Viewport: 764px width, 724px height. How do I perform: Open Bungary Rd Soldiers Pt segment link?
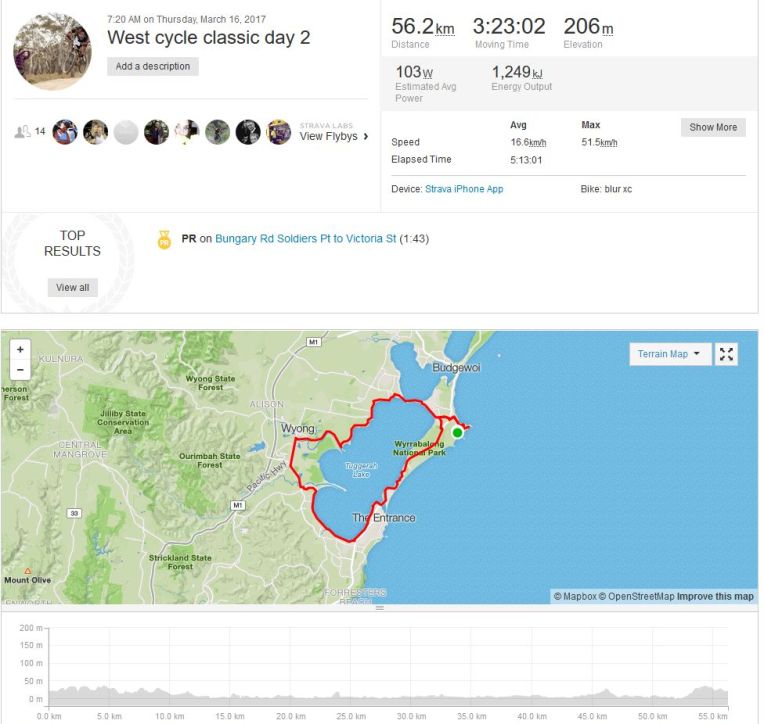pos(306,240)
